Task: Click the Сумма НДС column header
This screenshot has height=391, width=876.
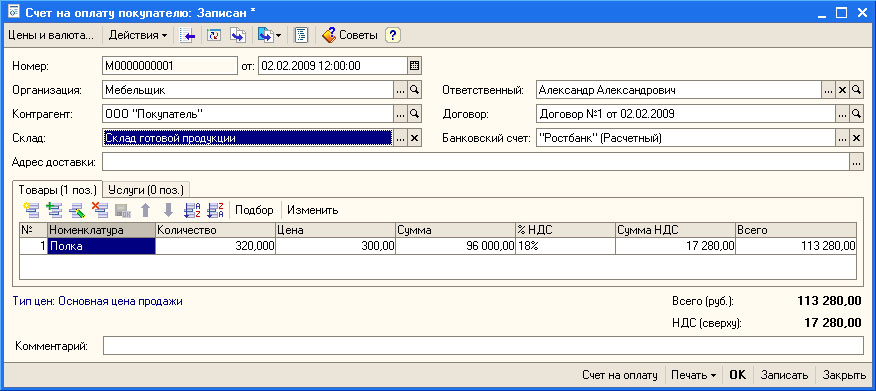Action: point(675,230)
